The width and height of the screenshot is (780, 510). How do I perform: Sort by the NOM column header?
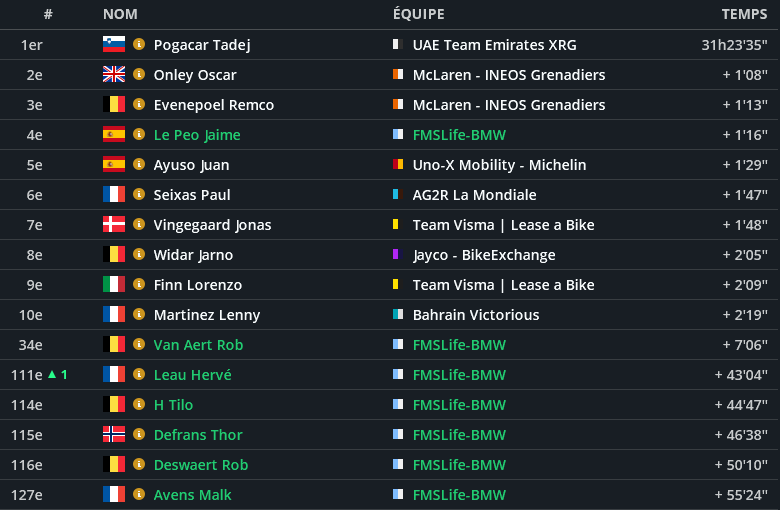click(x=120, y=14)
